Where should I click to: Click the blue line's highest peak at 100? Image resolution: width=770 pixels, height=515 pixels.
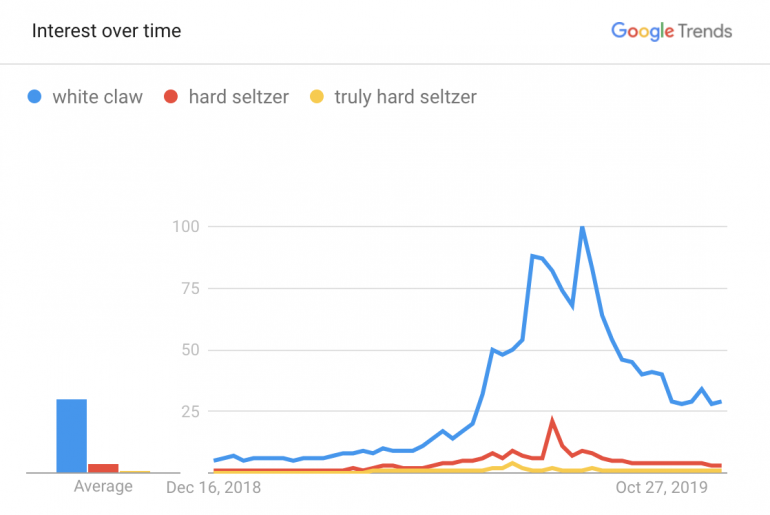582,227
